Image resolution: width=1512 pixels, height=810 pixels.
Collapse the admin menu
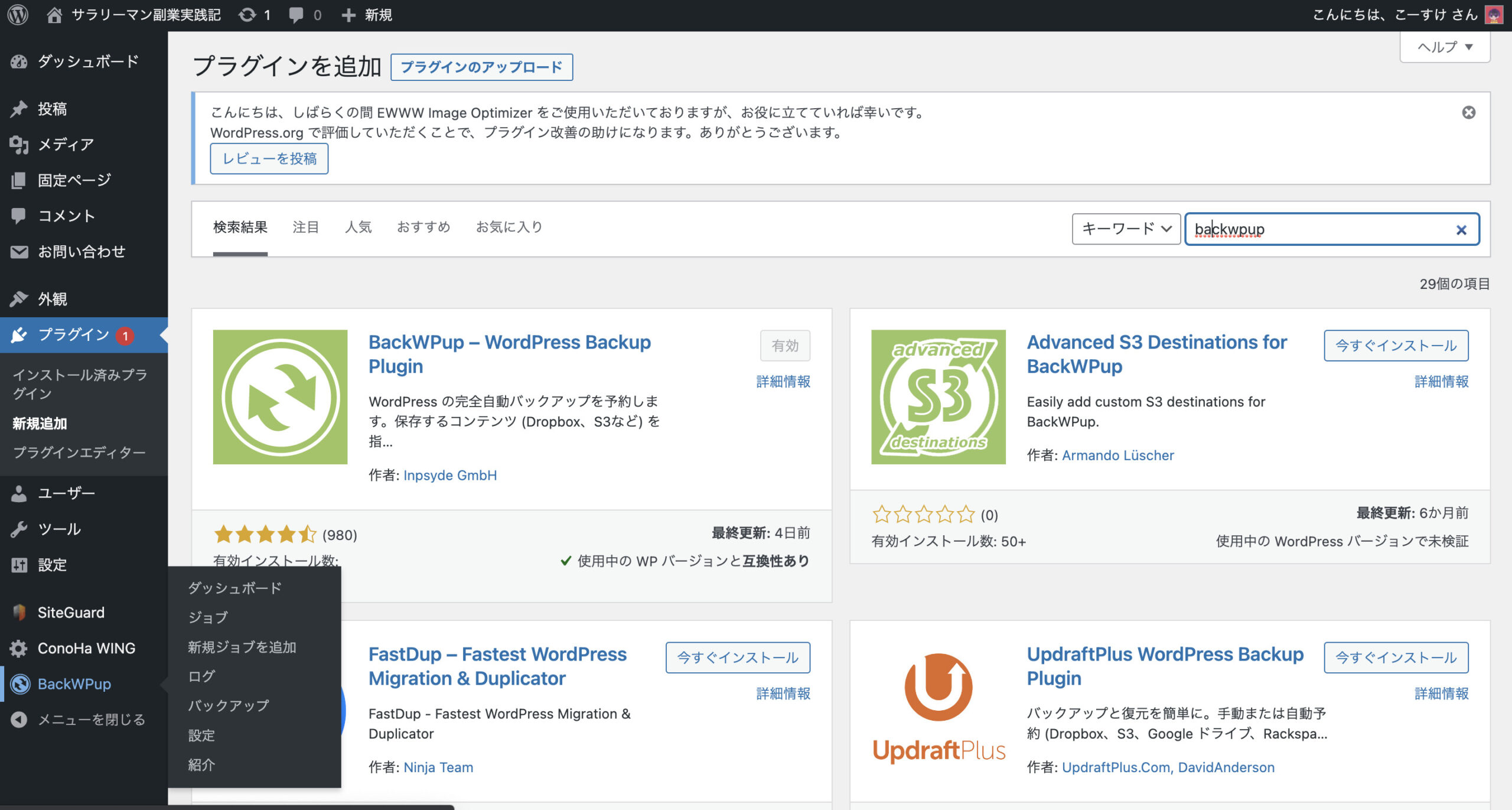tap(90, 720)
